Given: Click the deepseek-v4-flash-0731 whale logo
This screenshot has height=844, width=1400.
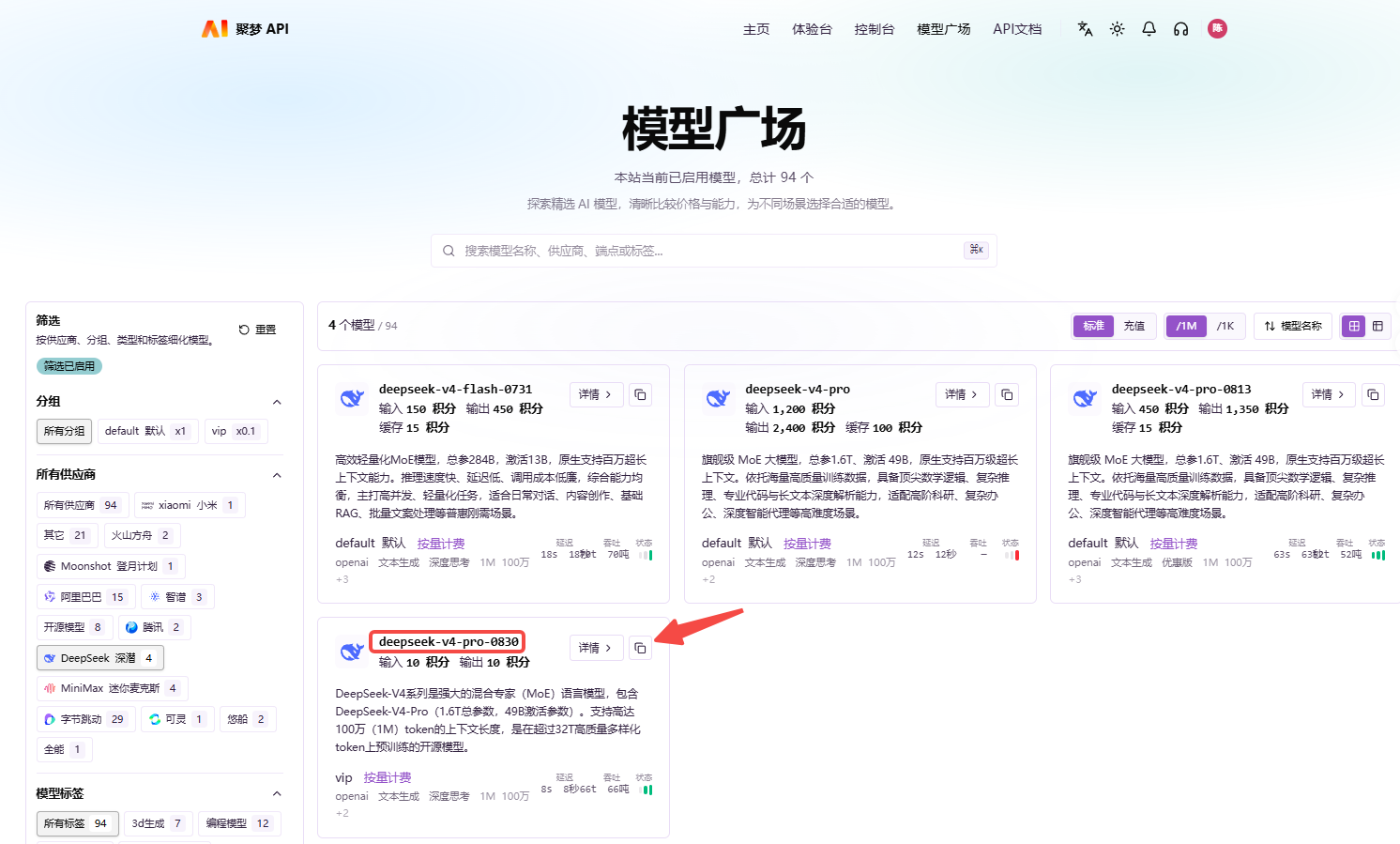Looking at the screenshot, I should (x=352, y=398).
